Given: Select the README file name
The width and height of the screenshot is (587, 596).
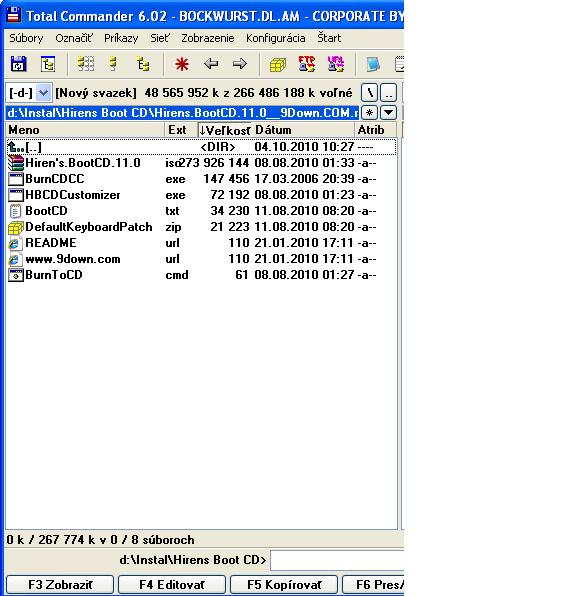Looking at the screenshot, I should [51, 243].
